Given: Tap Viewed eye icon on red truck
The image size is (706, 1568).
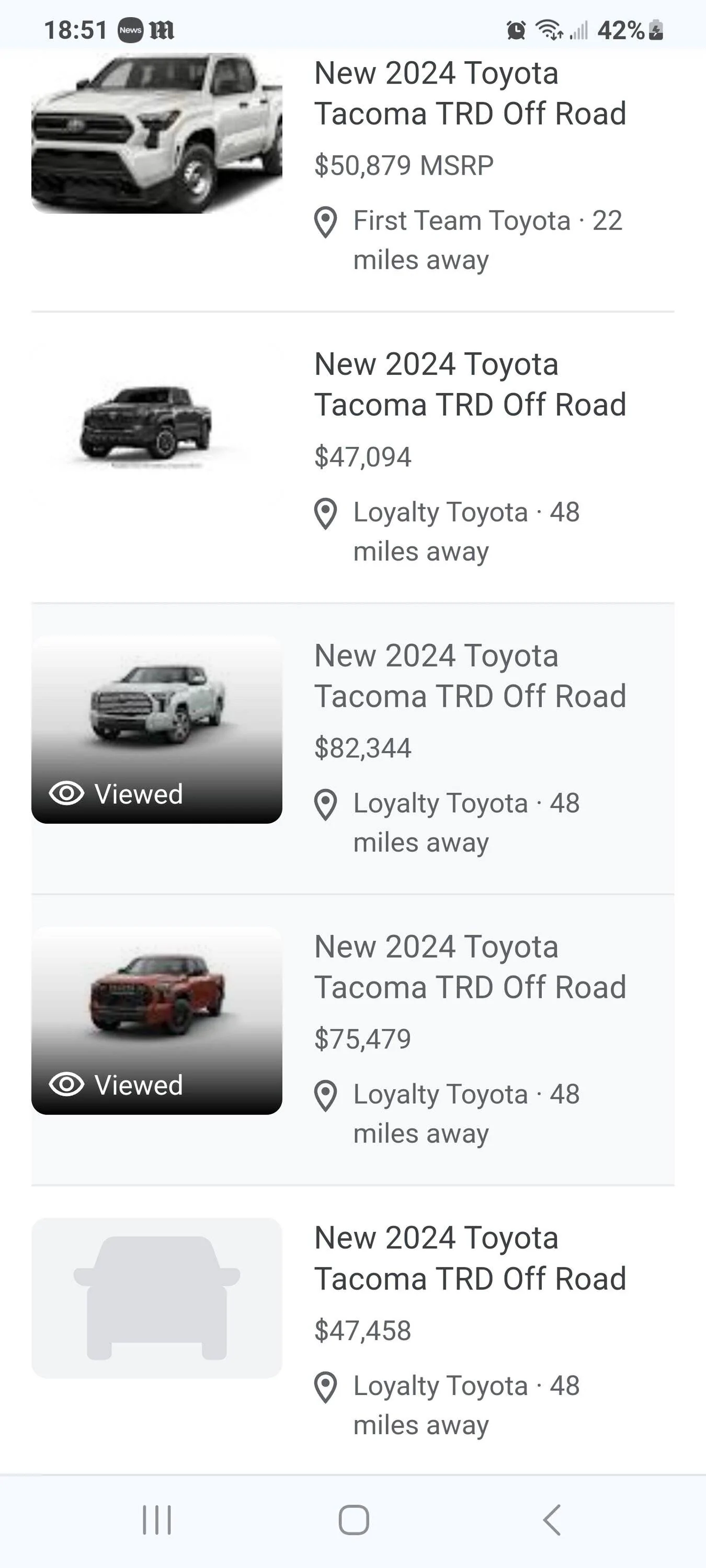Looking at the screenshot, I should [x=66, y=1084].
